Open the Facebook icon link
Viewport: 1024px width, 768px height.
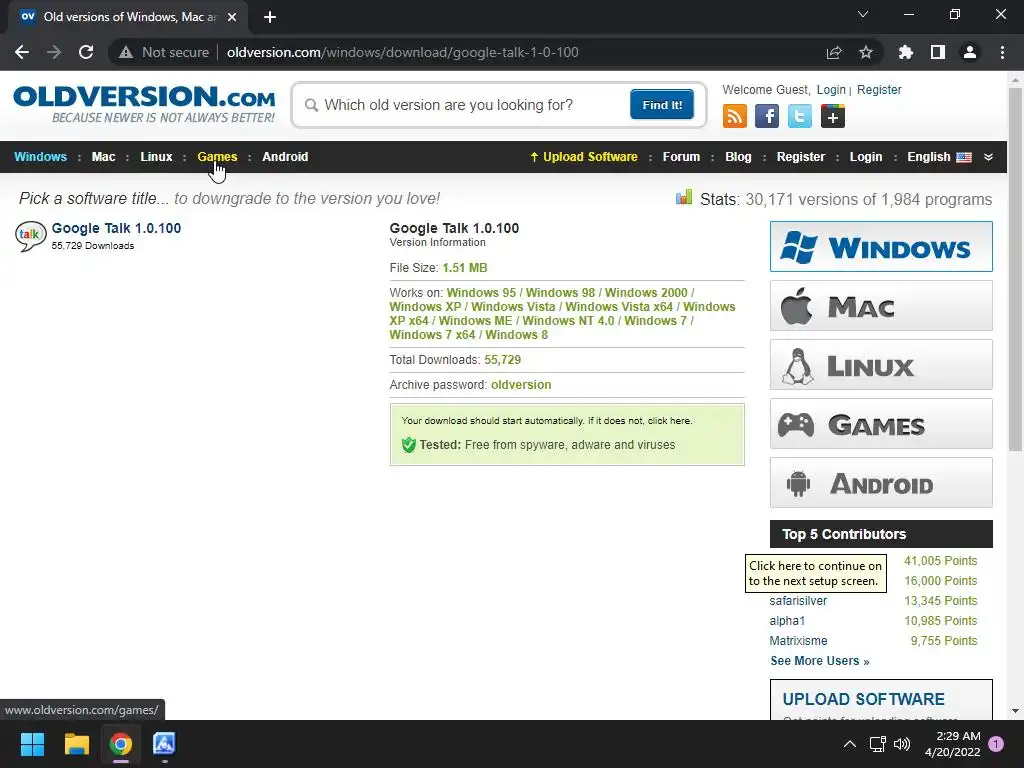pos(767,117)
